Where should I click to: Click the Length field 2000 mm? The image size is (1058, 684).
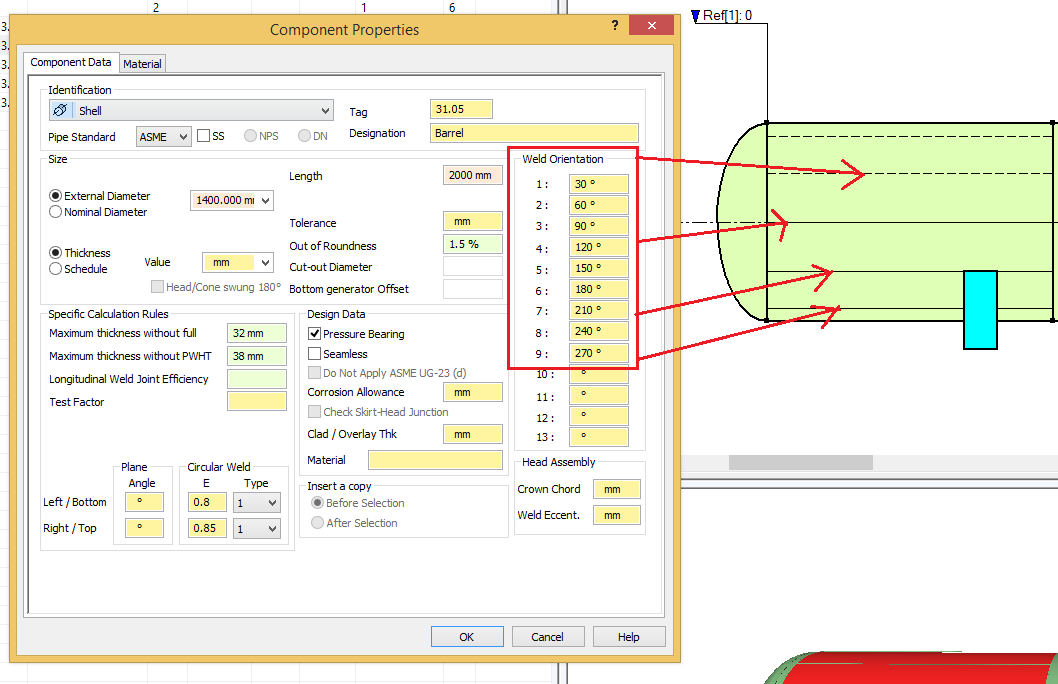(472, 175)
